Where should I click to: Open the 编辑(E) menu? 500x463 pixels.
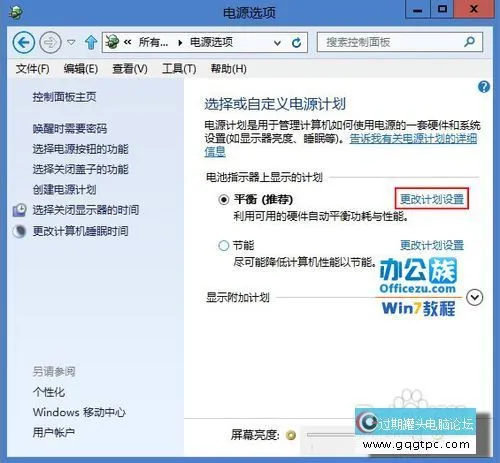[81, 69]
